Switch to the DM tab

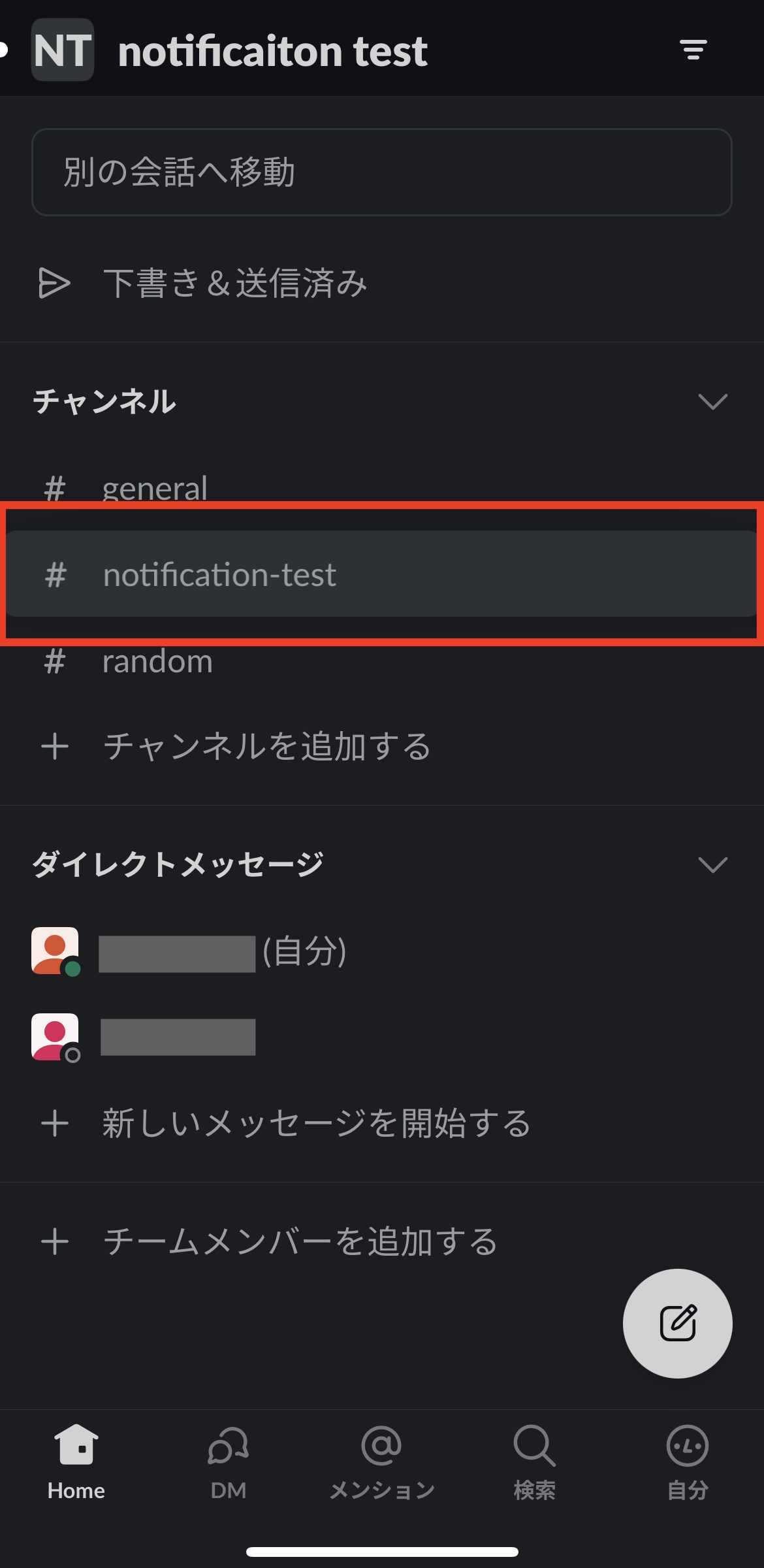click(x=229, y=1462)
